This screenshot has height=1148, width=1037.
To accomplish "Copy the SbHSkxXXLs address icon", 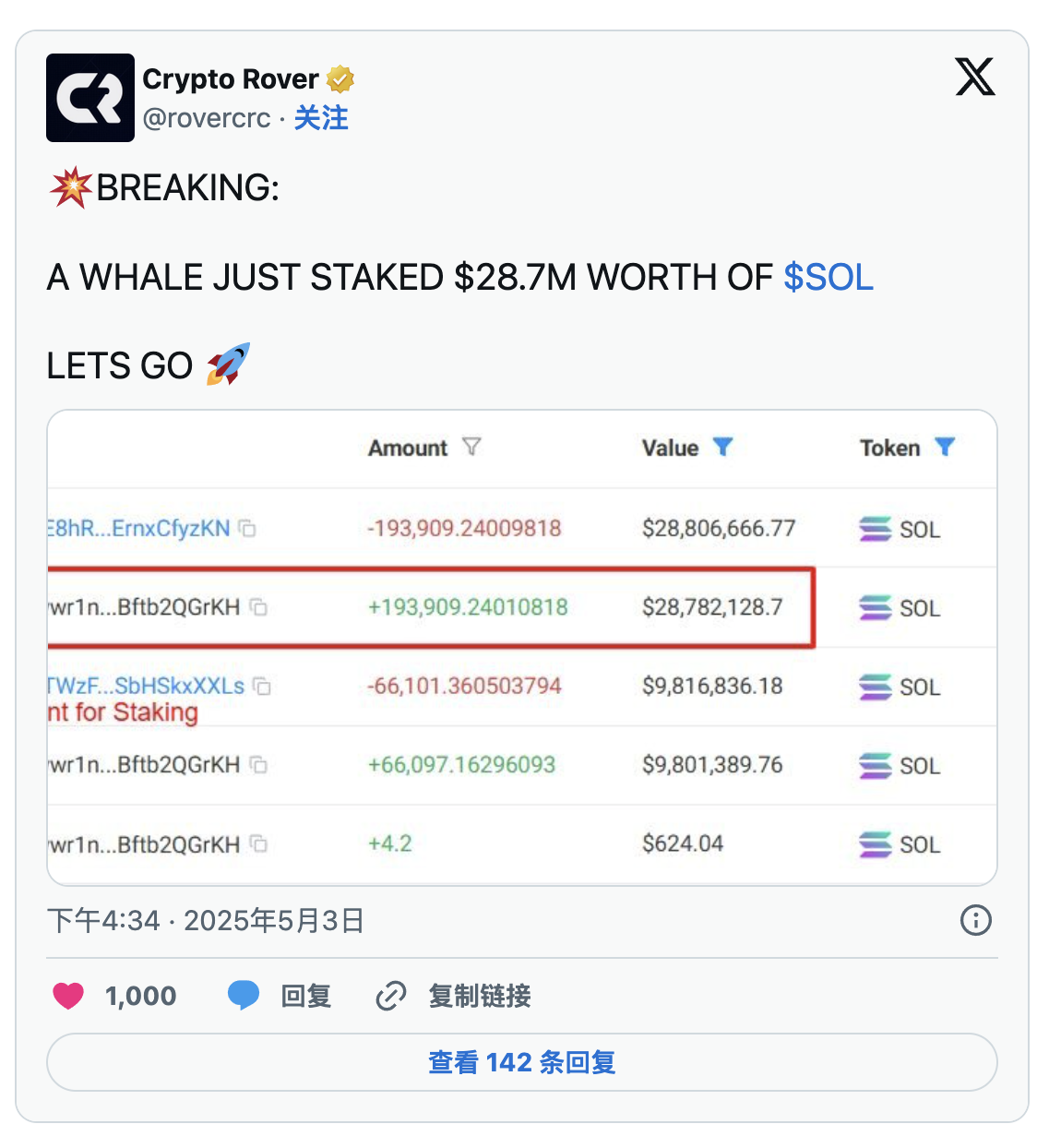I will click(x=263, y=687).
